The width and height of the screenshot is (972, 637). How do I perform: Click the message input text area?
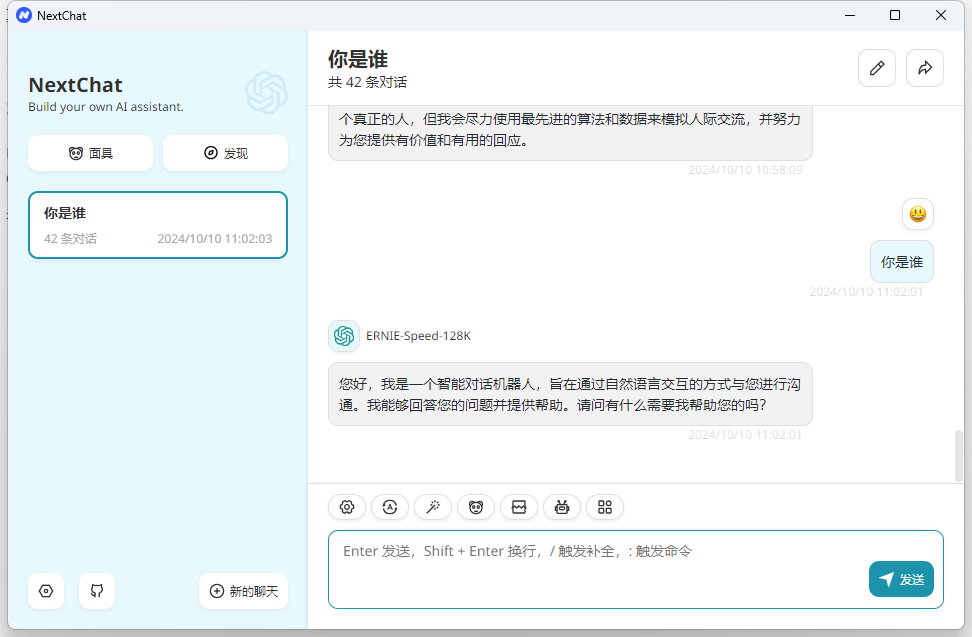tap(636, 569)
